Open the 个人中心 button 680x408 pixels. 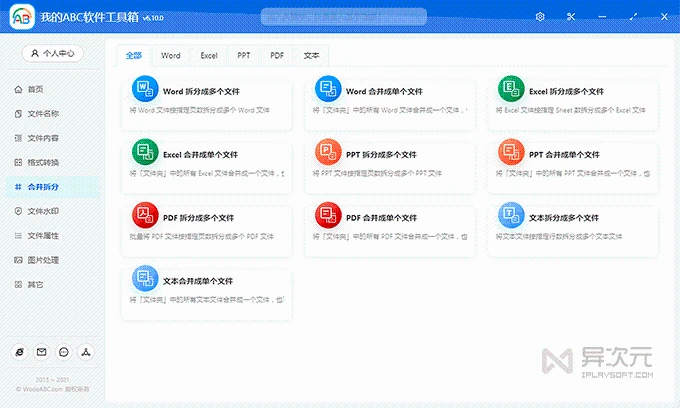pyautogui.click(x=52, y=53)
